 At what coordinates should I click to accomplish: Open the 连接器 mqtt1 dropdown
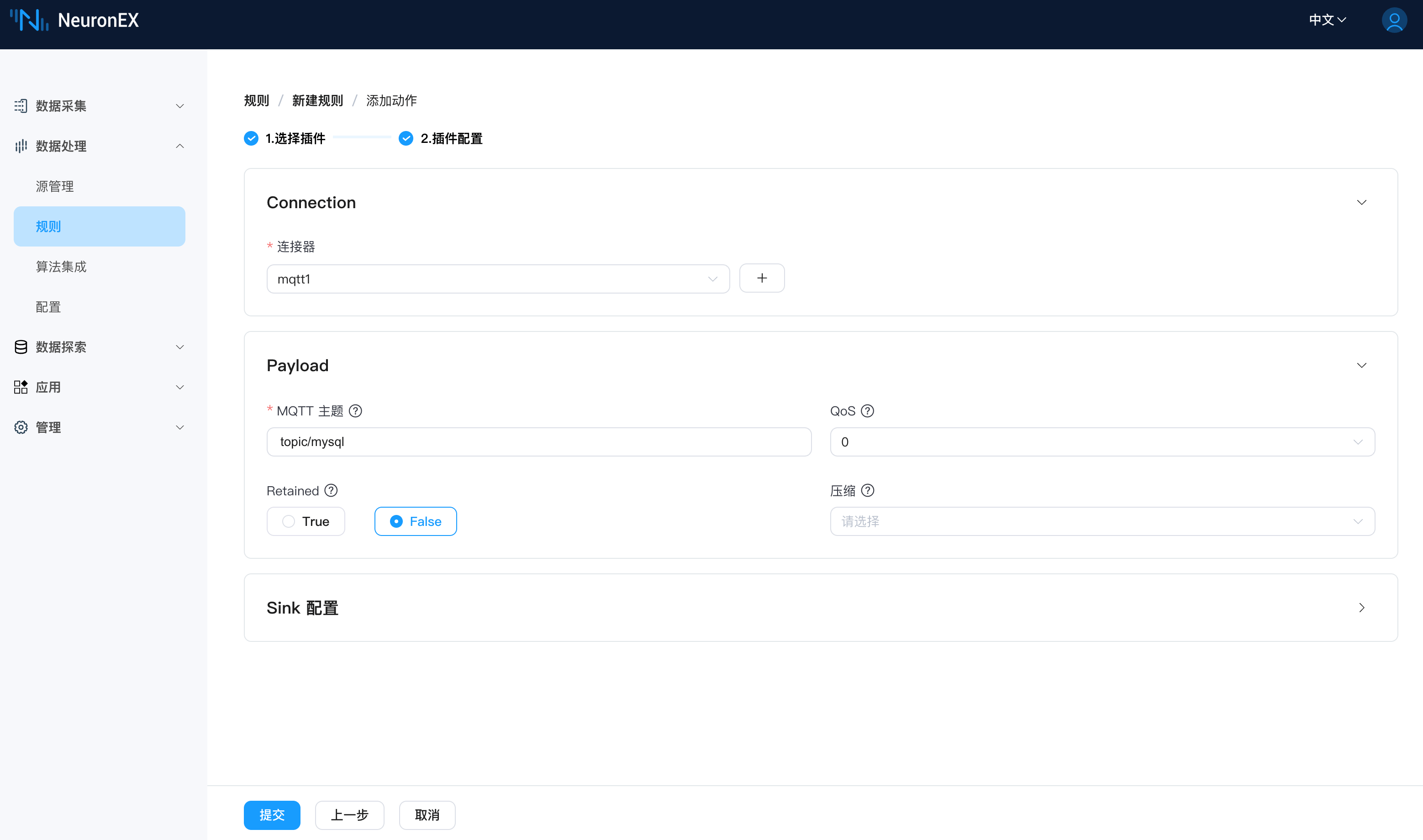pos(498,279)
